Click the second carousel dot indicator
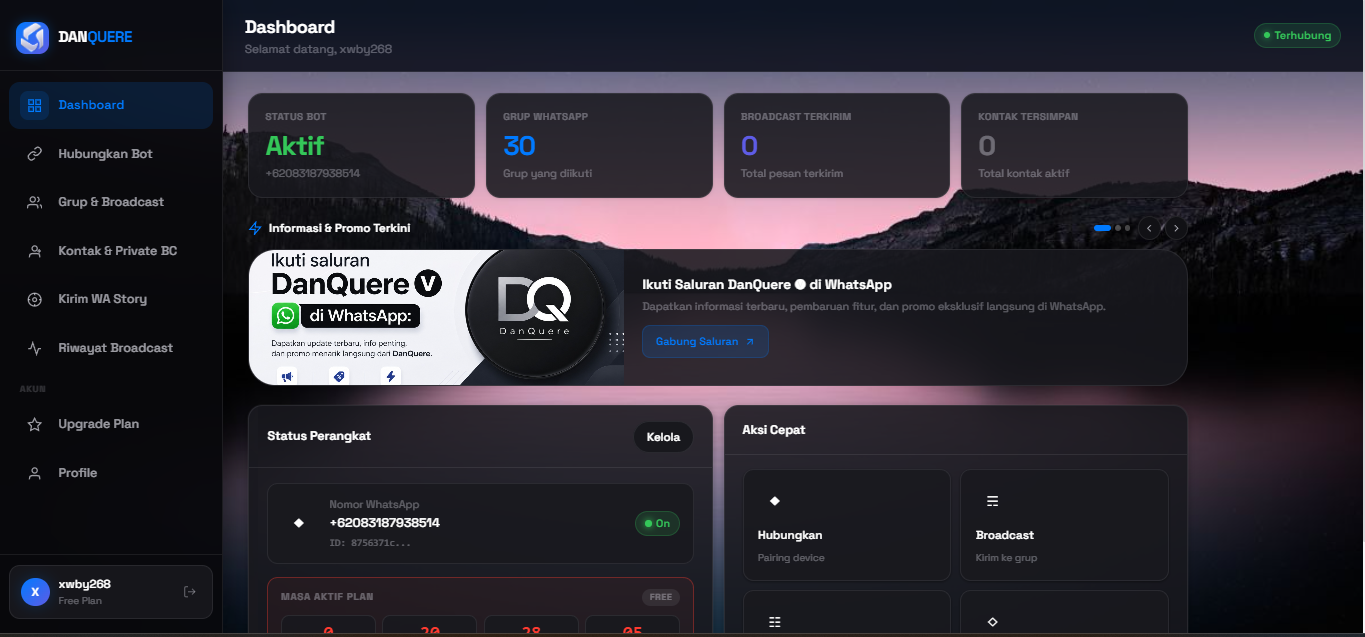This screenshot has height=637, width=1365. (x=1119, y=228)
